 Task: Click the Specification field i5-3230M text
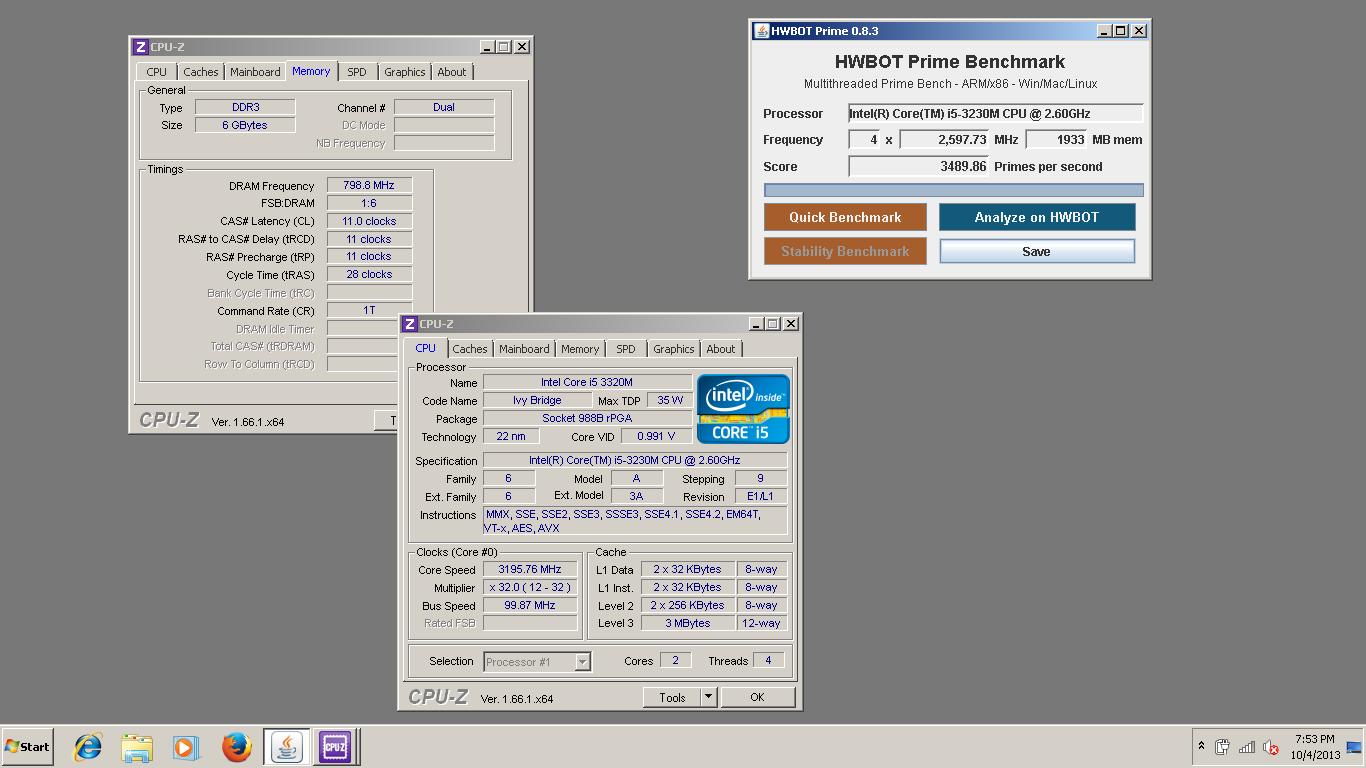click(635, 461)
